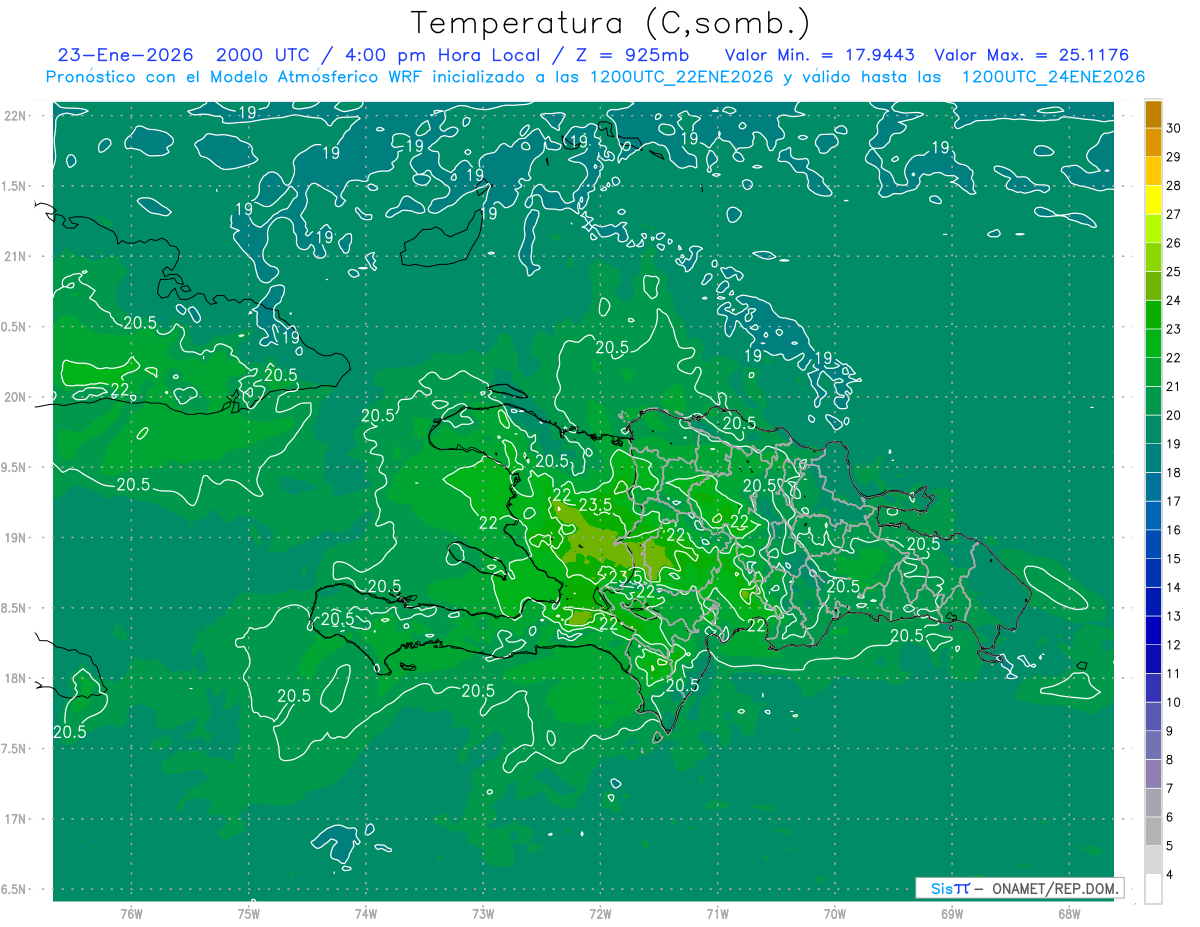Viewport: 1200px width, 927px height.
Task: Select the dark blue swatch between 12 and 13
Action: (x=1153, y=630)
